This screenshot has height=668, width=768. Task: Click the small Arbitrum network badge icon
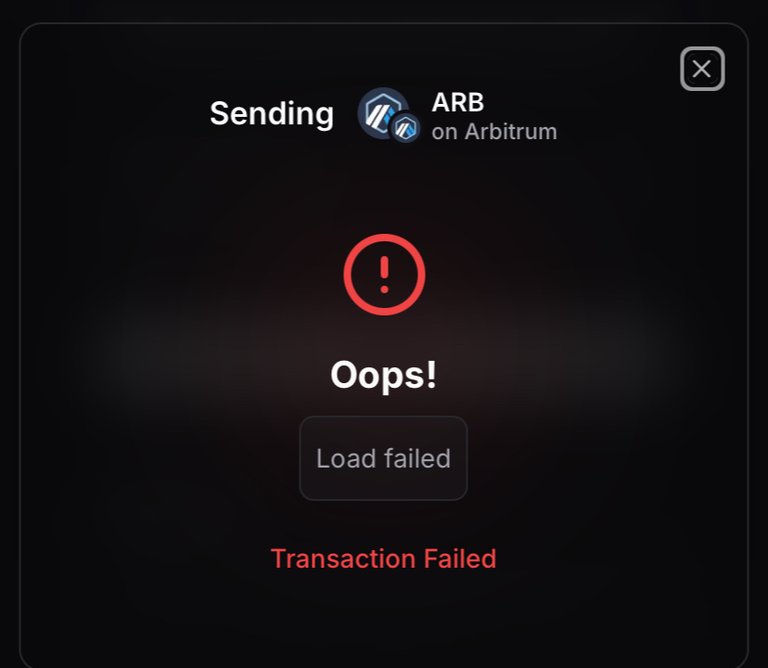[406, 128]
